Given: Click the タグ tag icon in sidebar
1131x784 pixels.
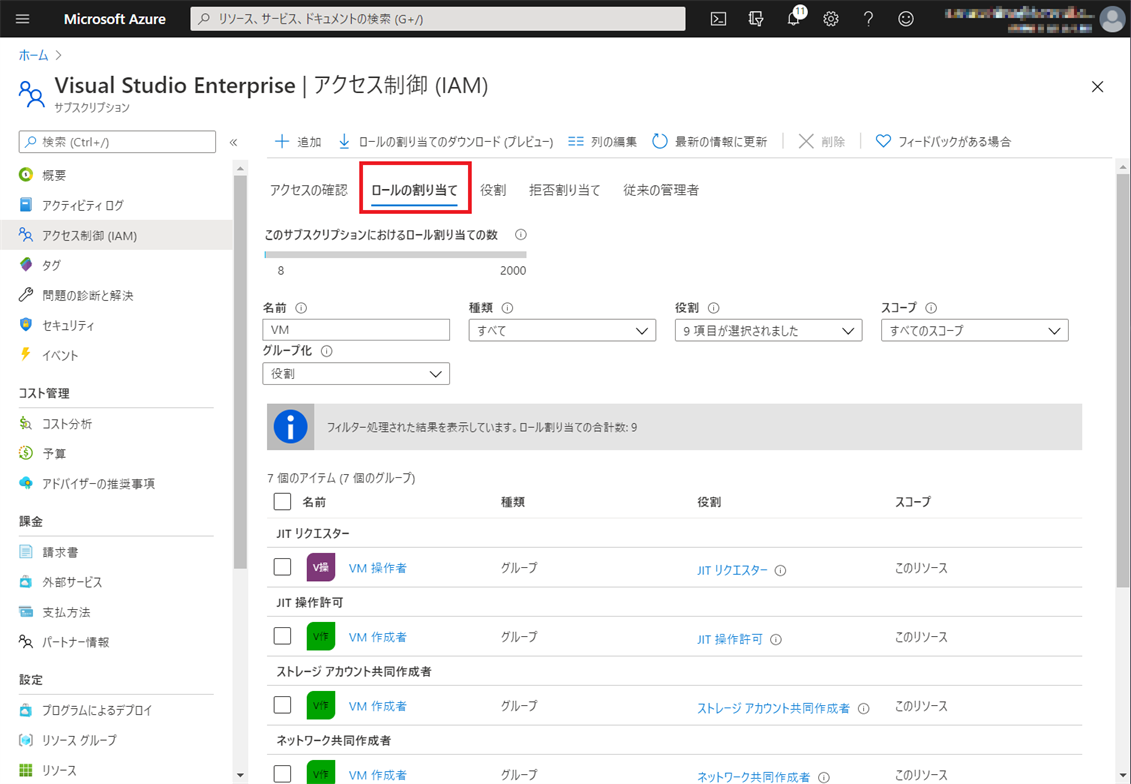Looking at the screenshot, I should [x=26, y=265].
